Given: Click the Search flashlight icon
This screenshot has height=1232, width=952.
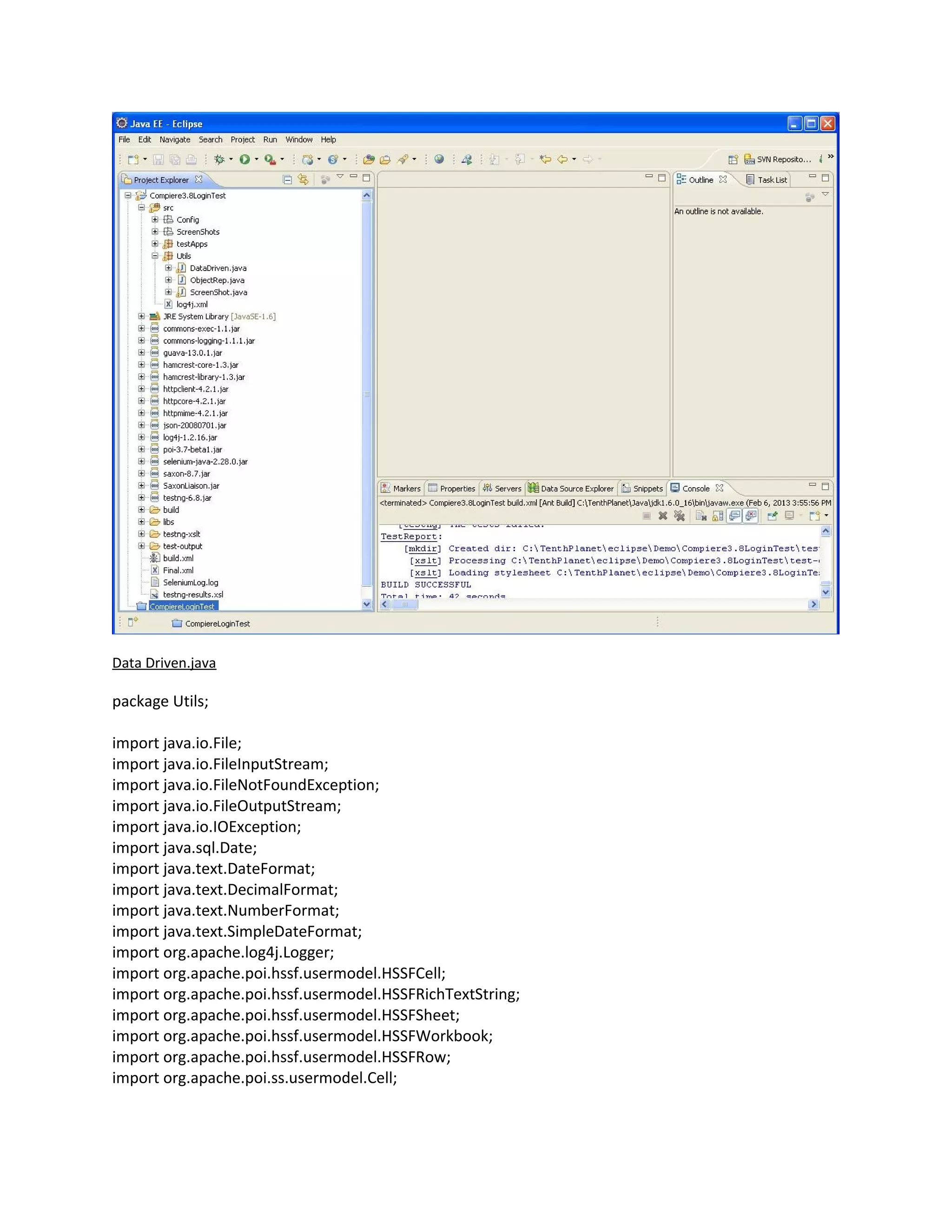Looking at the screenshot, I should click(403, 159).
